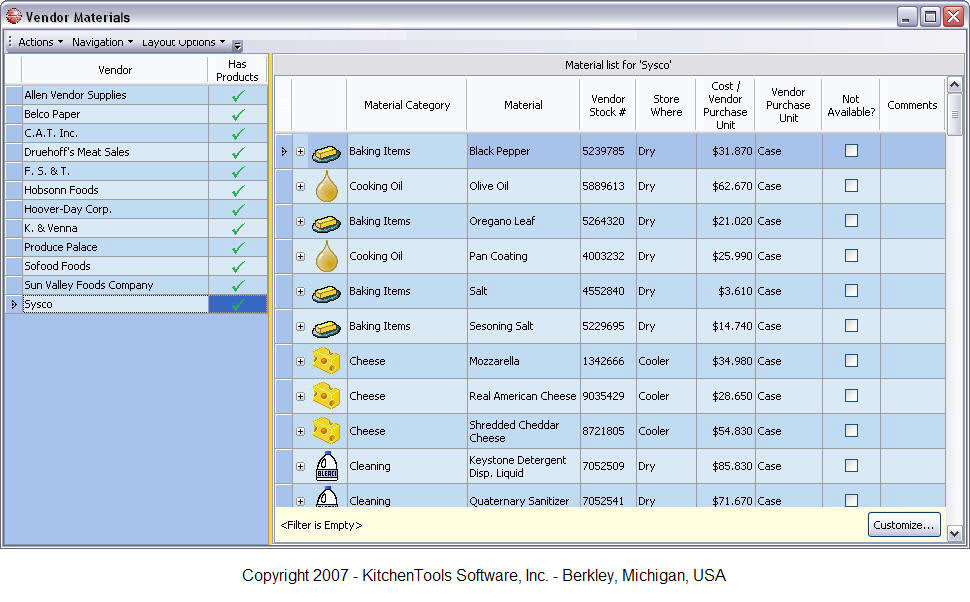The image size is (970, 602).
Task: Expand the Real American Cheese row
Action: tap(301, 396)
